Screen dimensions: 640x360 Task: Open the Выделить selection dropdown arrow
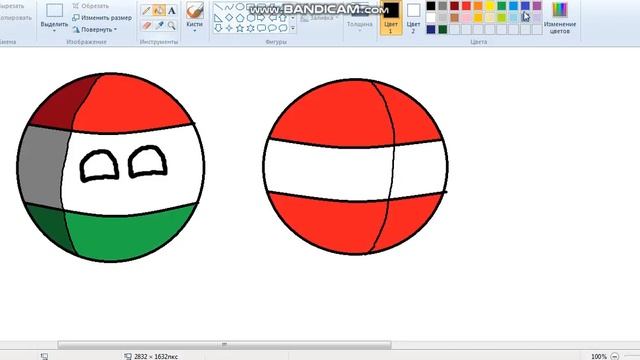pos(54,31)
